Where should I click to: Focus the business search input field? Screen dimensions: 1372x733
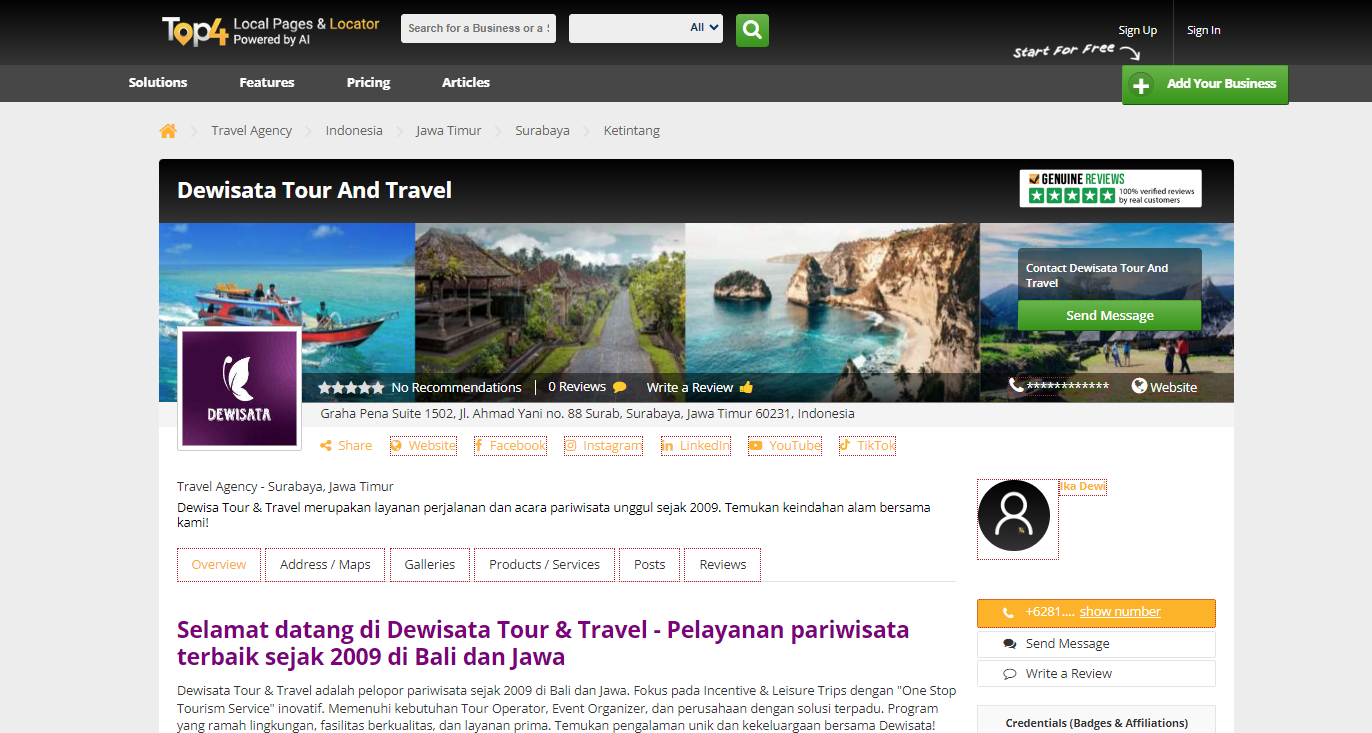pos(478,28)
